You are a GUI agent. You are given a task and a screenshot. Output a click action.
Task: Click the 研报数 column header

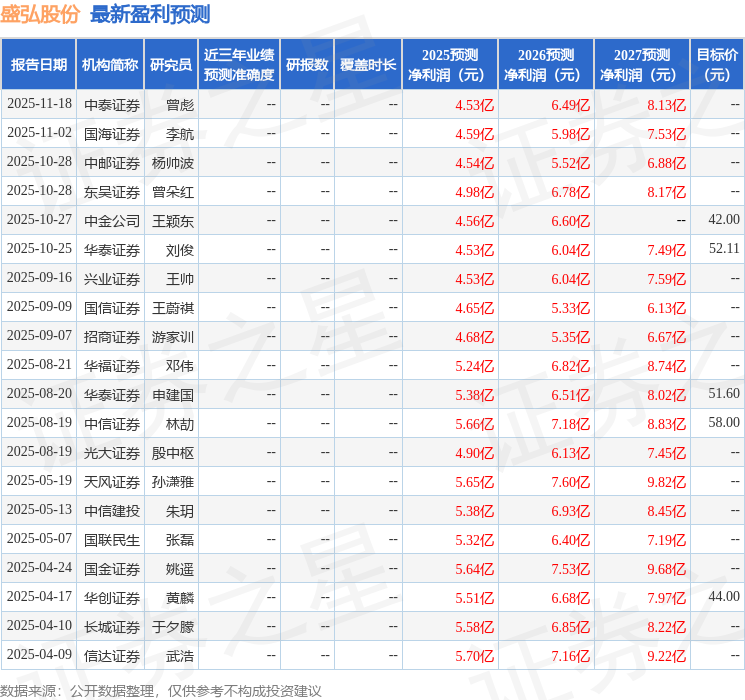tap(307, 65)
